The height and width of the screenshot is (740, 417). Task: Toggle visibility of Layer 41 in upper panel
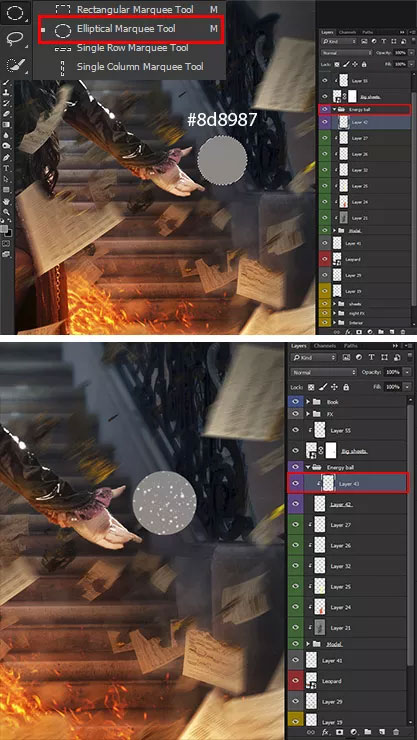click(325, 244)
